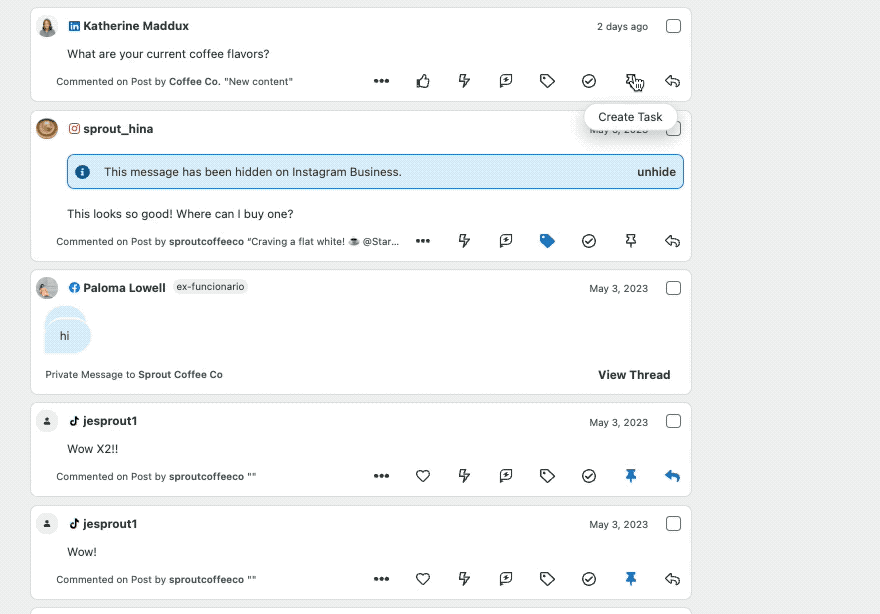Create a task from Katherine Maddux message
880x614 pixels.
pyautogui.click(x=631, y=81)
